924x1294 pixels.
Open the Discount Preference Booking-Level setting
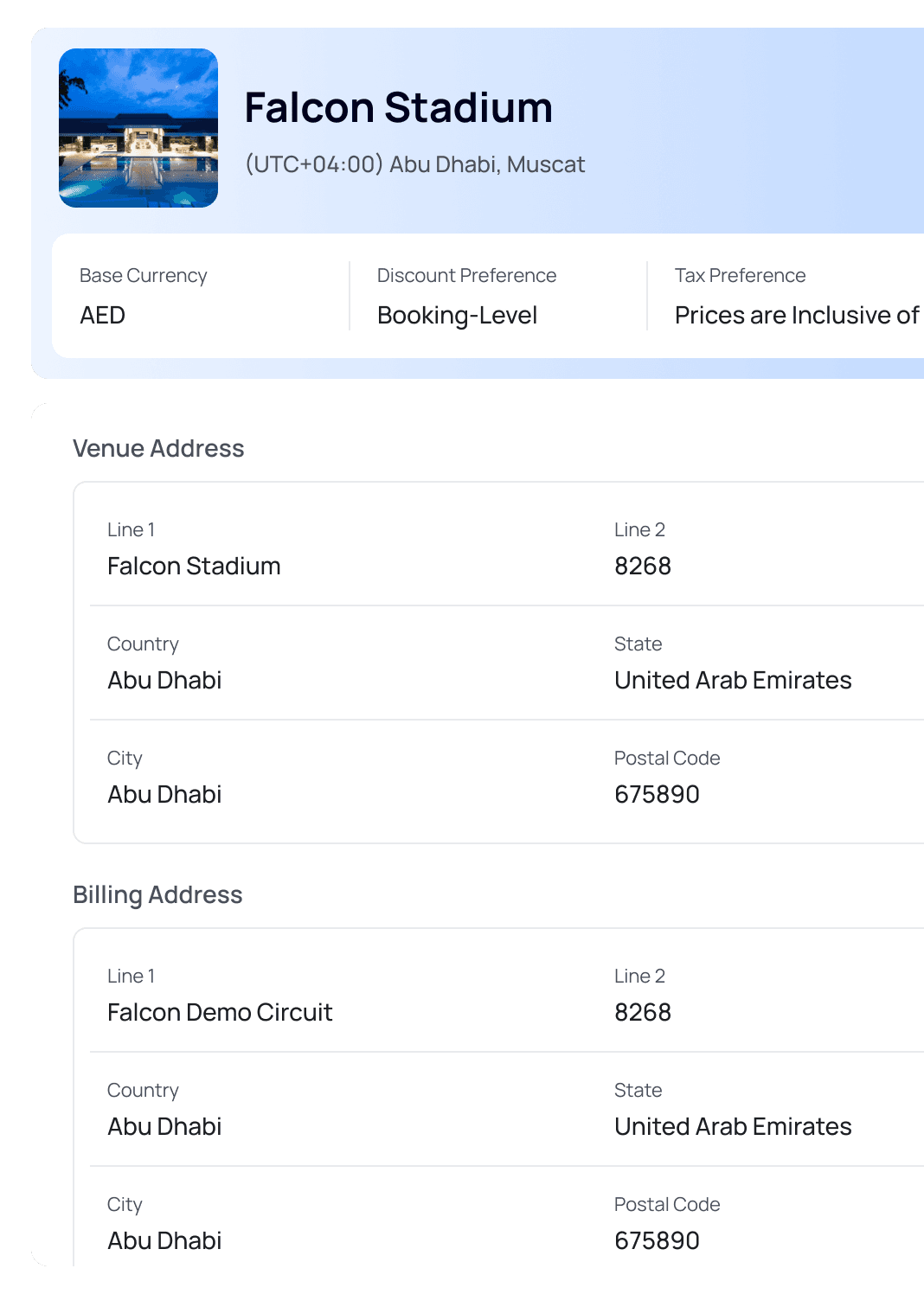click(x=457, y=315)
